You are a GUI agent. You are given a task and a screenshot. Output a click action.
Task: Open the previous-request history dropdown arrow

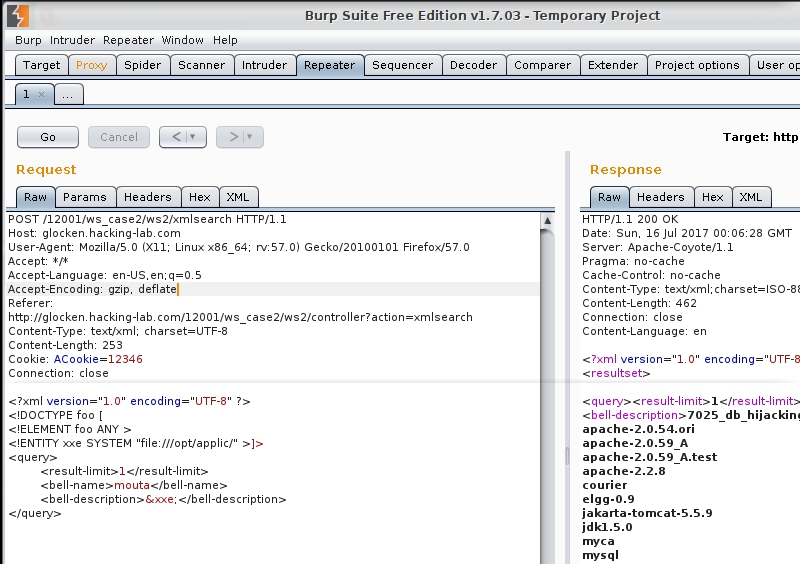(x=193, y=137)
